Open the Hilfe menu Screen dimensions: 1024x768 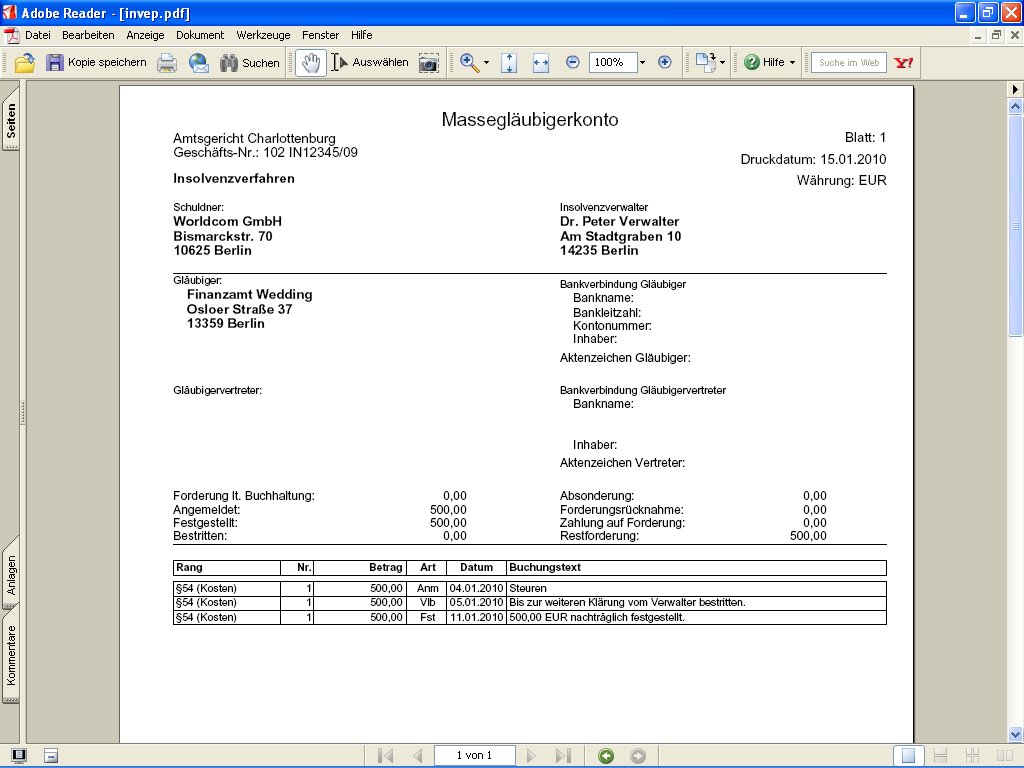pyautogui.click(x=361, y=35)
